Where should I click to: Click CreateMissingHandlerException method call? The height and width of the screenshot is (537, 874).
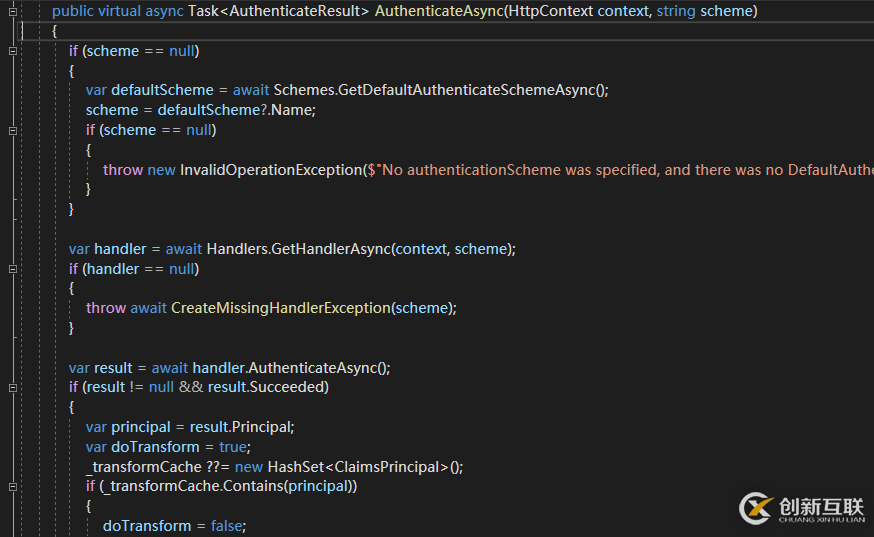280,308
